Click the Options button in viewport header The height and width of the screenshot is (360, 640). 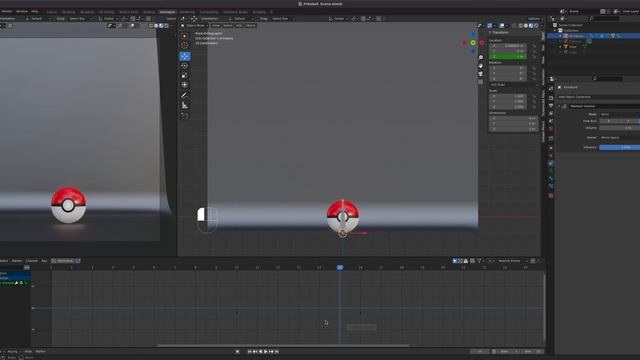tap(535, 19)
